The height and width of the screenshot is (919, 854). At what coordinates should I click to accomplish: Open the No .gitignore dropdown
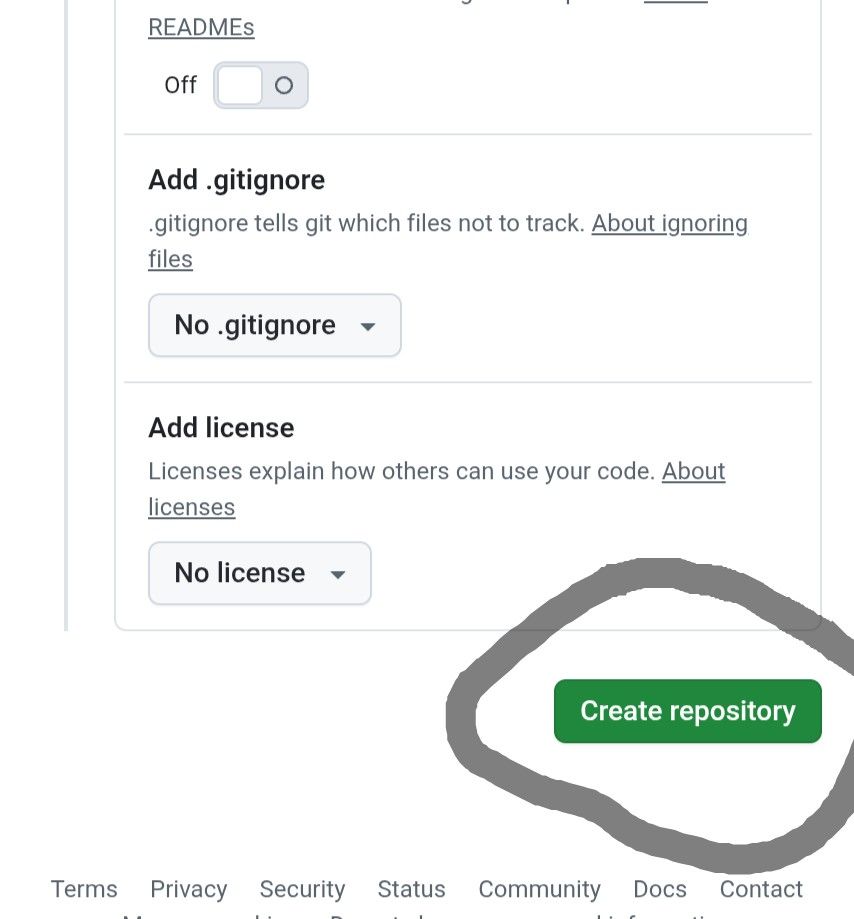(275, 325)
